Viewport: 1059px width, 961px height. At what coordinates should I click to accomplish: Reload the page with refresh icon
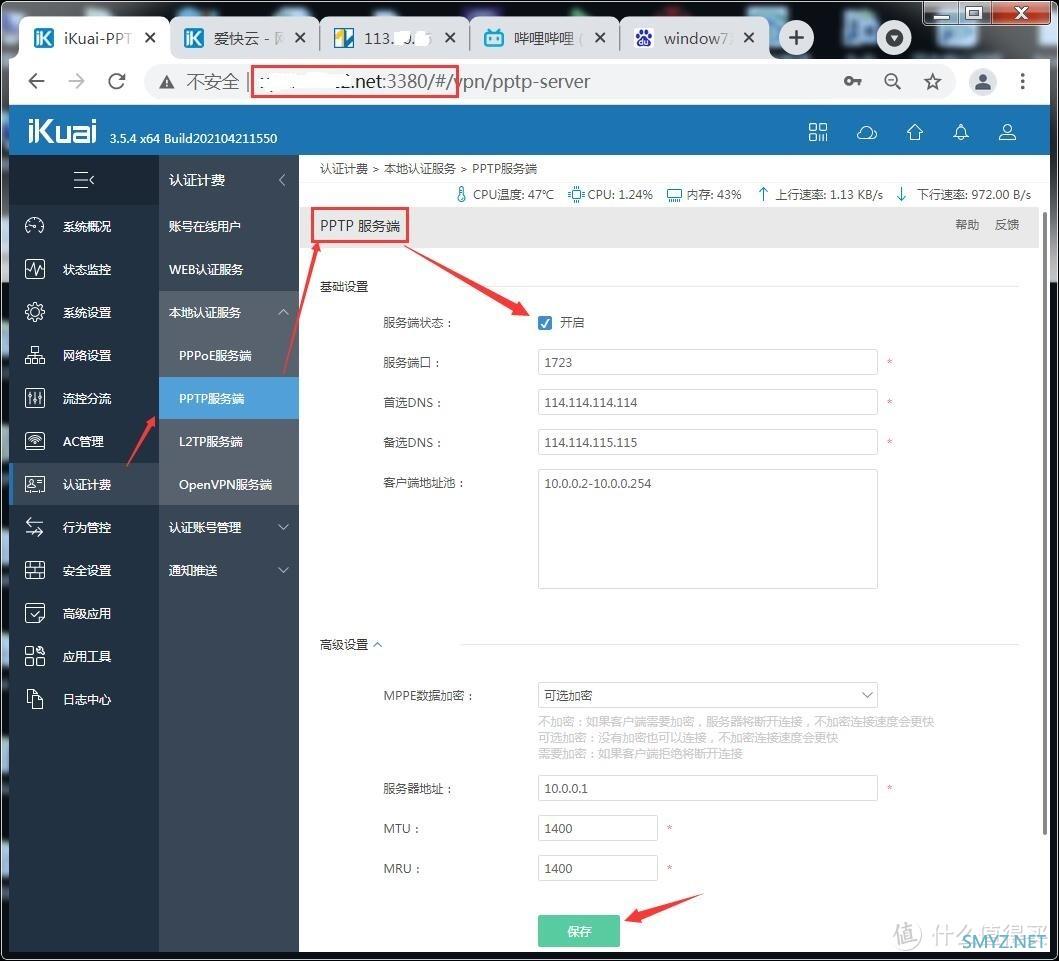117,82
